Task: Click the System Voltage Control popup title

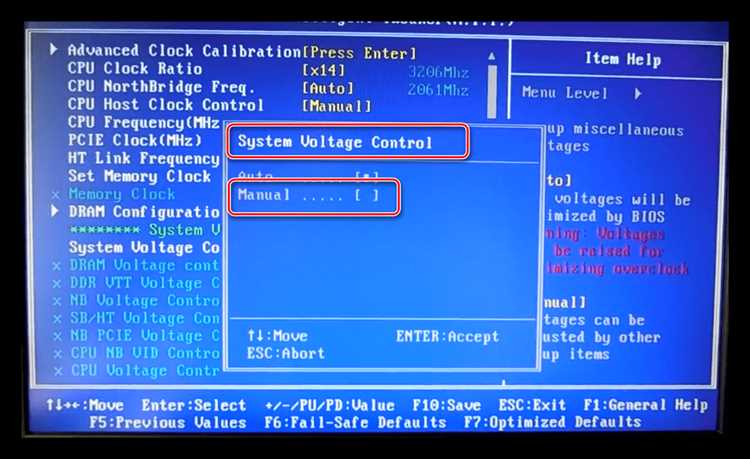Action: pyautogui.click(x=335, y=142)
